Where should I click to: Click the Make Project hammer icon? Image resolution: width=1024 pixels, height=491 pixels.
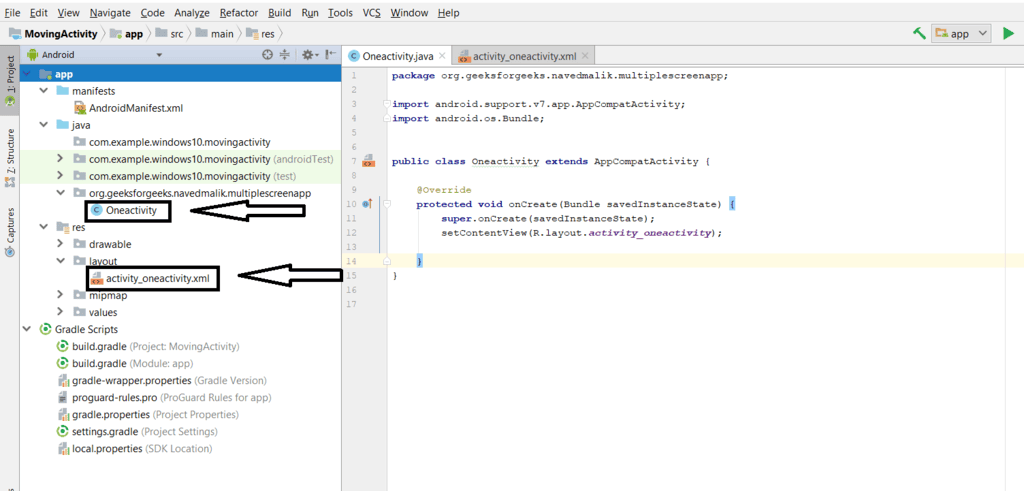pyautogui.click(x=919, y=33)
